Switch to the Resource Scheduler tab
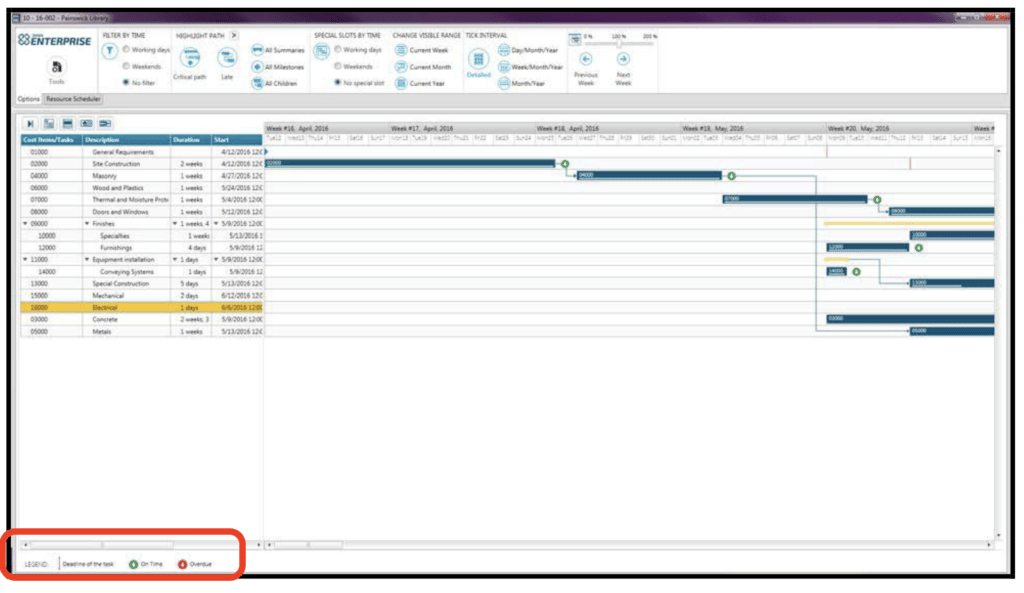The height and width of the screenshot is (593, 1024). click(73, 99)
